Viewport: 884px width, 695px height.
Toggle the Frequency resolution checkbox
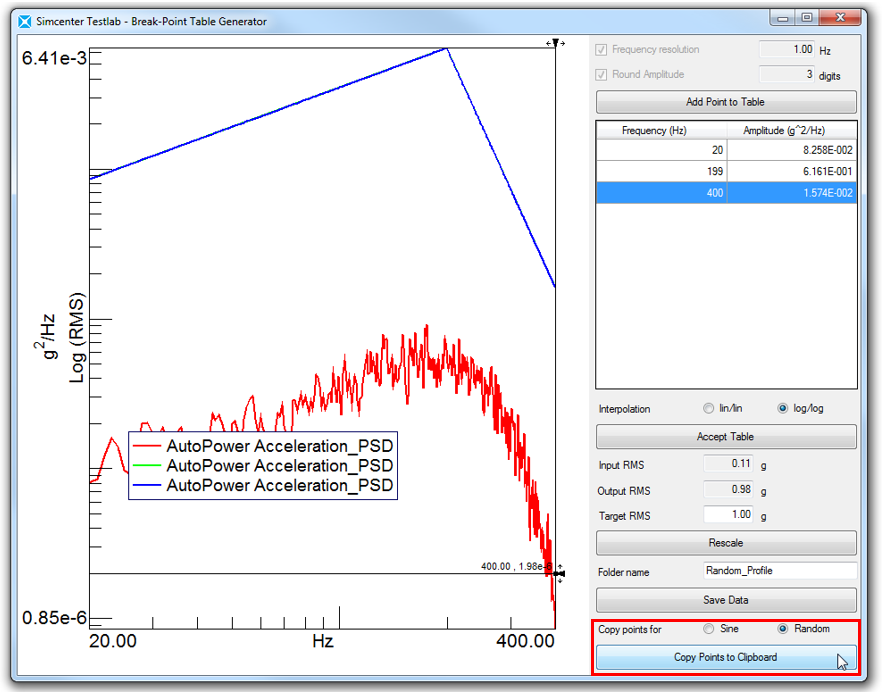[602, 50]
